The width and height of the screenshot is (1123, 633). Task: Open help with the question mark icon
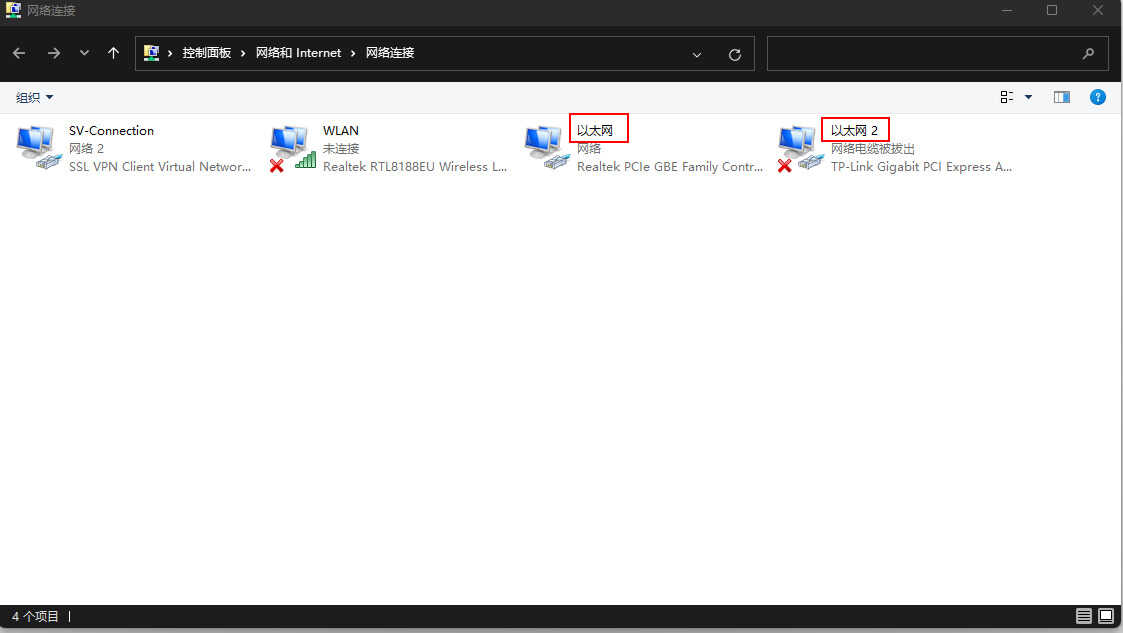click(1097, 97)
